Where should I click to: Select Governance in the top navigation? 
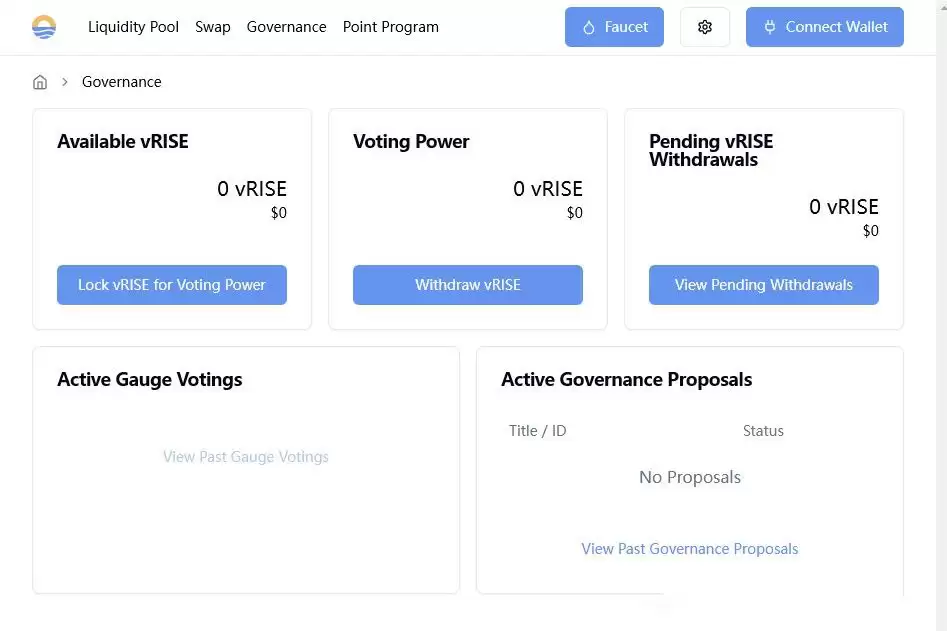pyautogui.click(x=286, y=27)
